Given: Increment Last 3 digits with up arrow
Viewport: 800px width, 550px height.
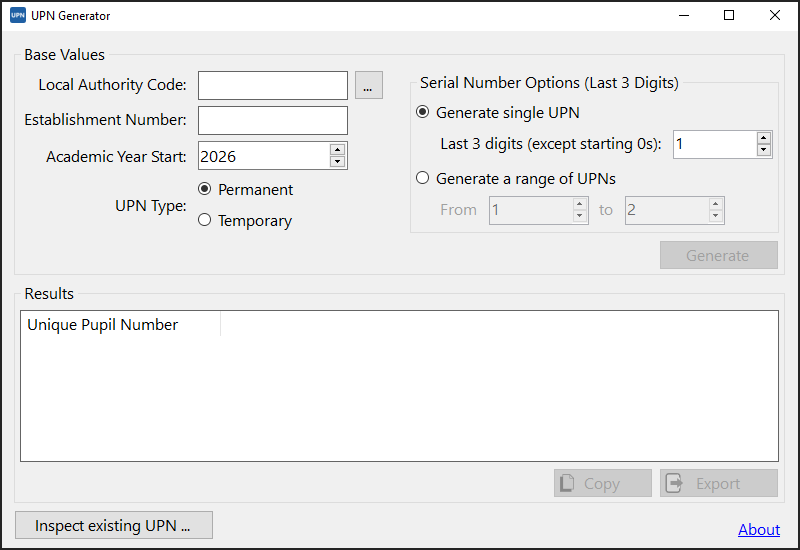Looking at the screenshot, I should tap(763, 138).
